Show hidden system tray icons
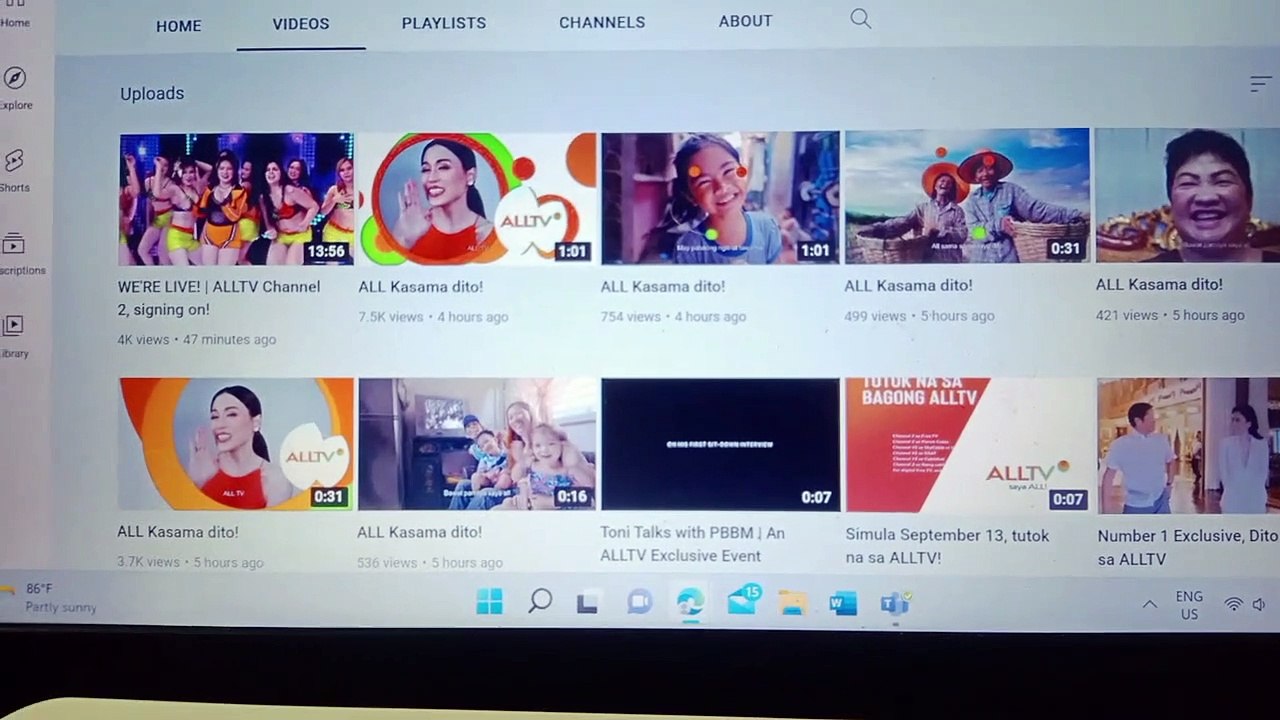Image resolution: width=1280 pixels, height=720 pixels. pyautogui.click(x=1150, y=604)
